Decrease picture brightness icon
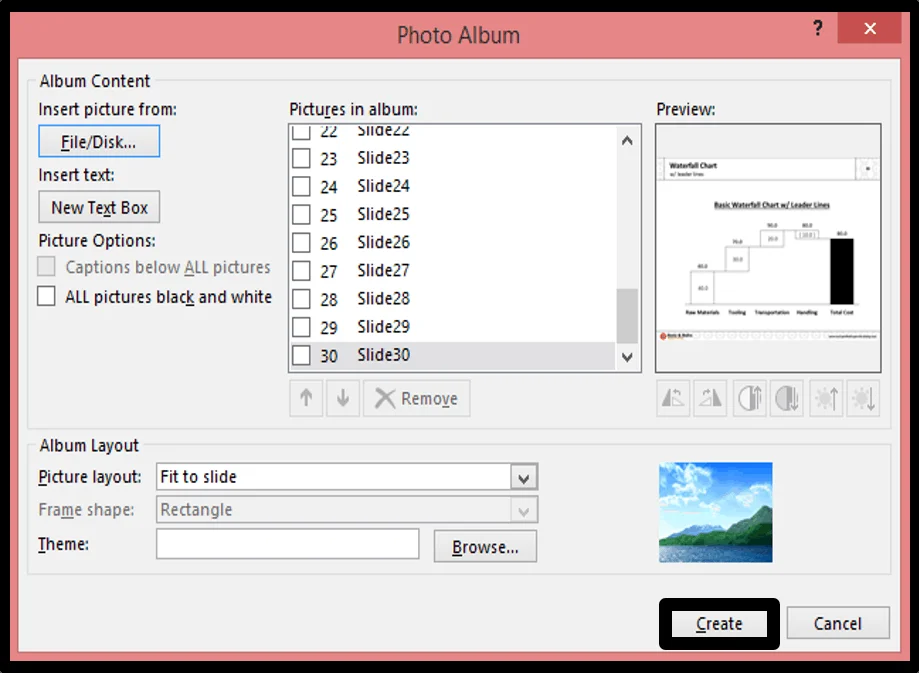919x673 pixels. point(863,399)
